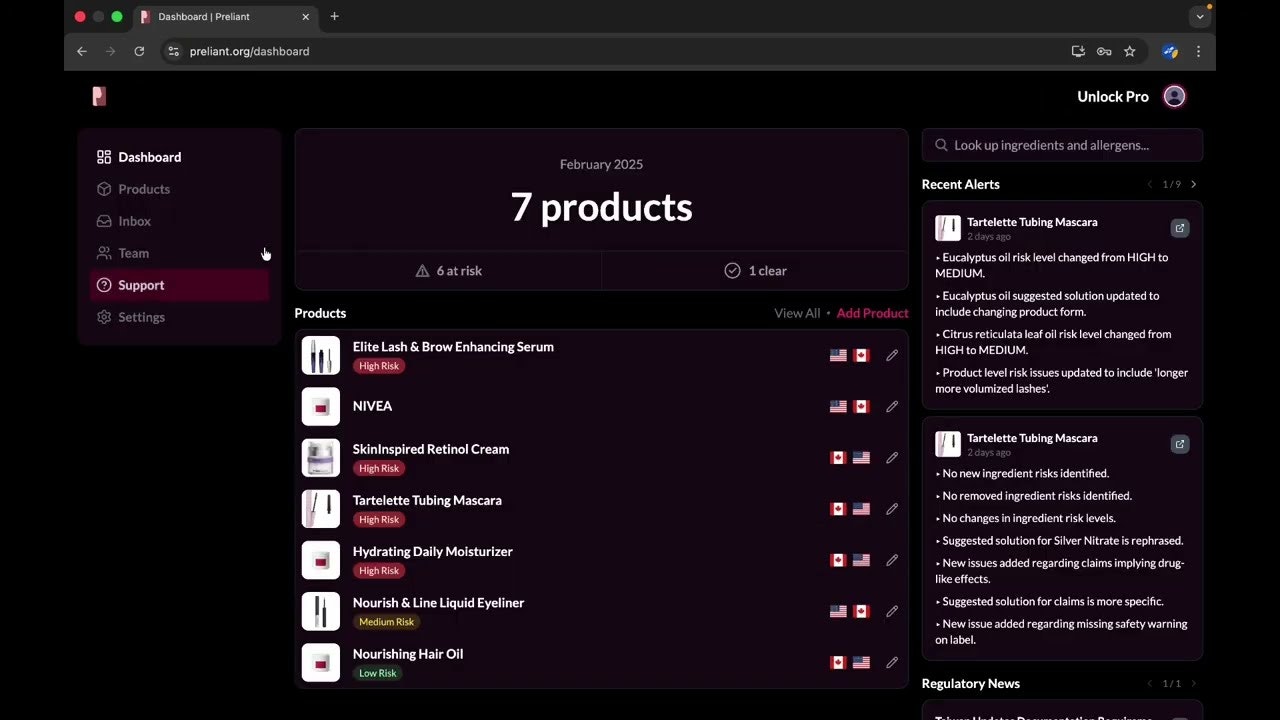Open the NIVEA product
The height and width of the screenshot is (720, 1280).
coord(372,406)
